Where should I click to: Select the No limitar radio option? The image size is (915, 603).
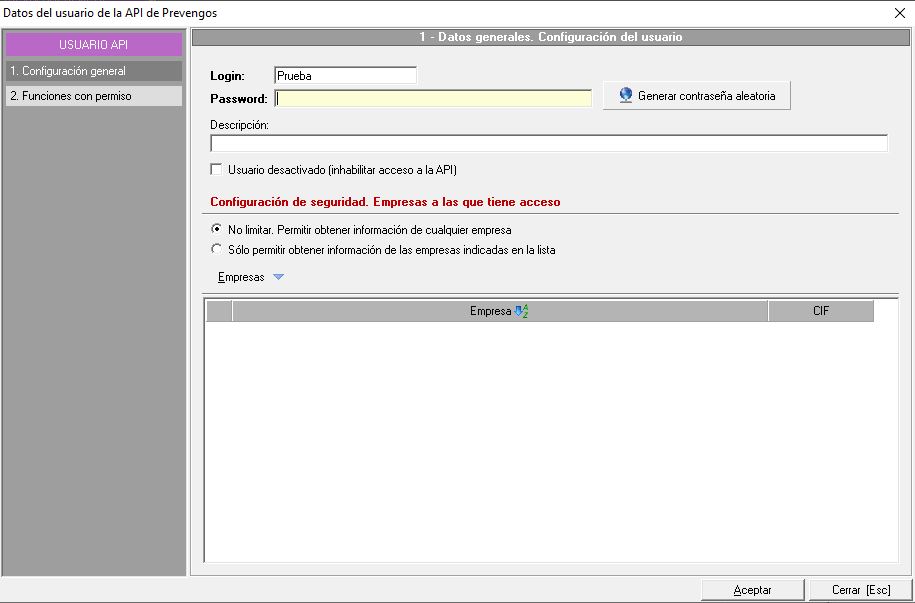pyautogui.click(x=217, y=230)
